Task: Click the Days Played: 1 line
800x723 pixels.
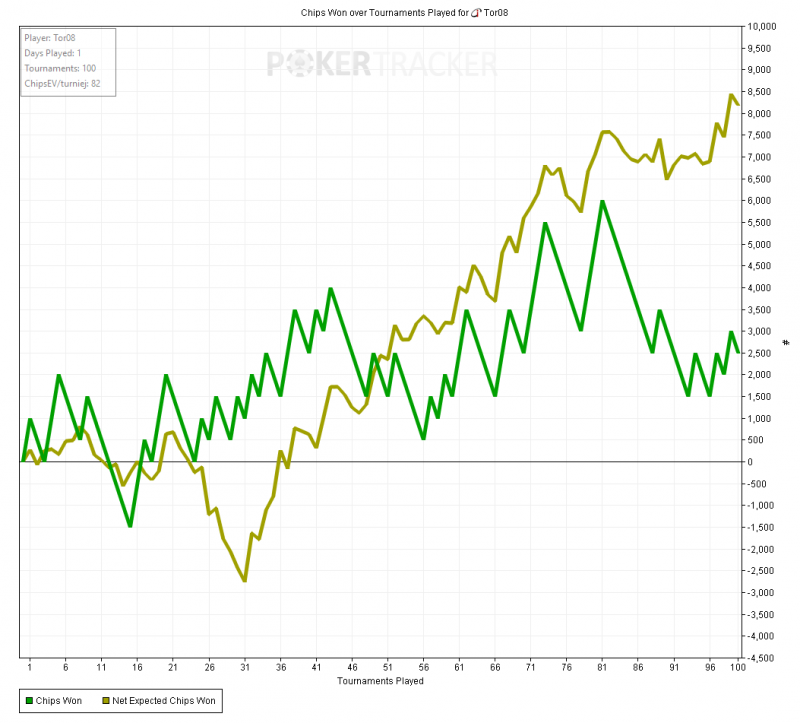Action: tap(53, 53)
